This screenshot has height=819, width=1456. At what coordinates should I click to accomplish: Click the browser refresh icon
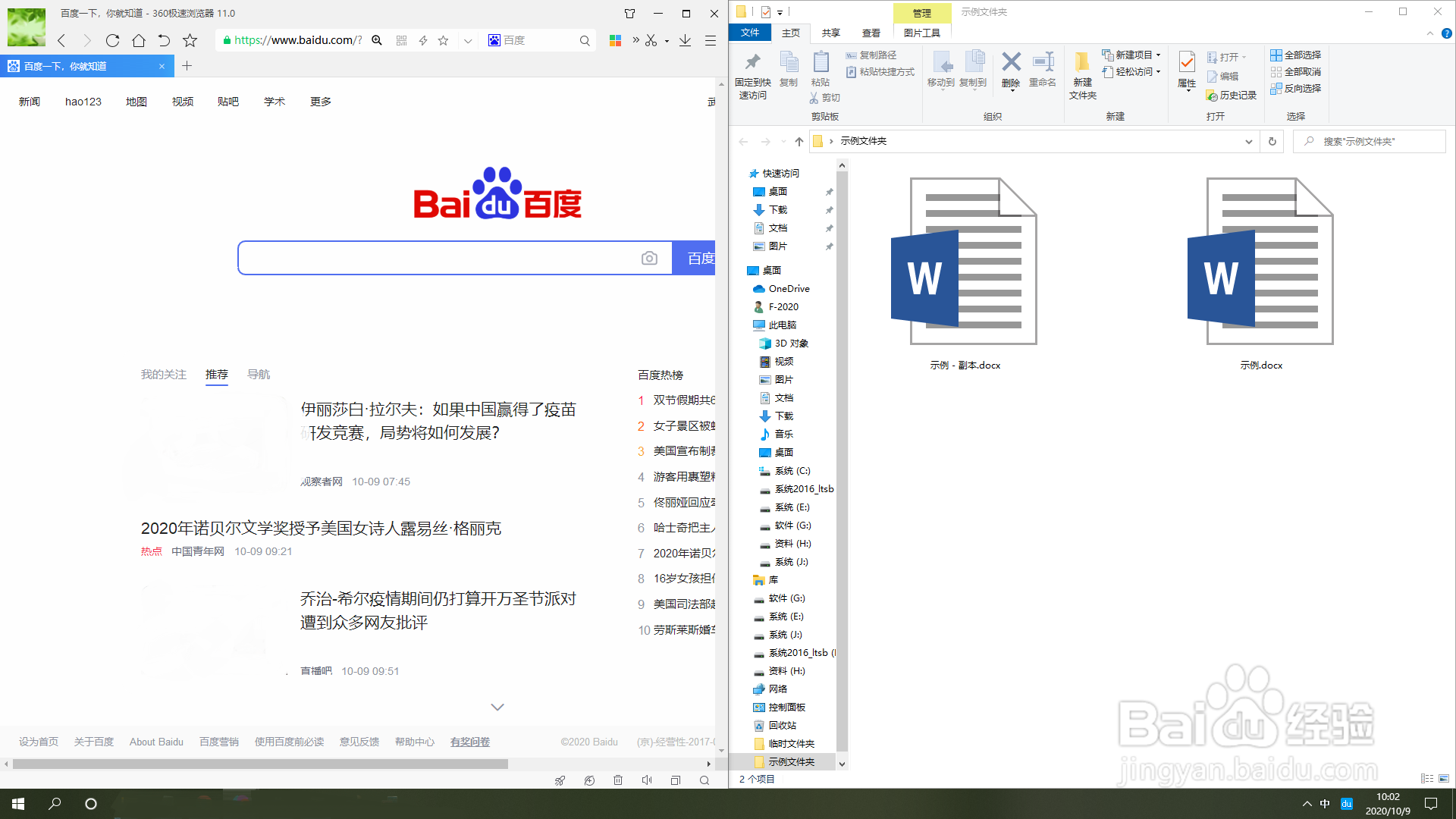coord(113,41)
